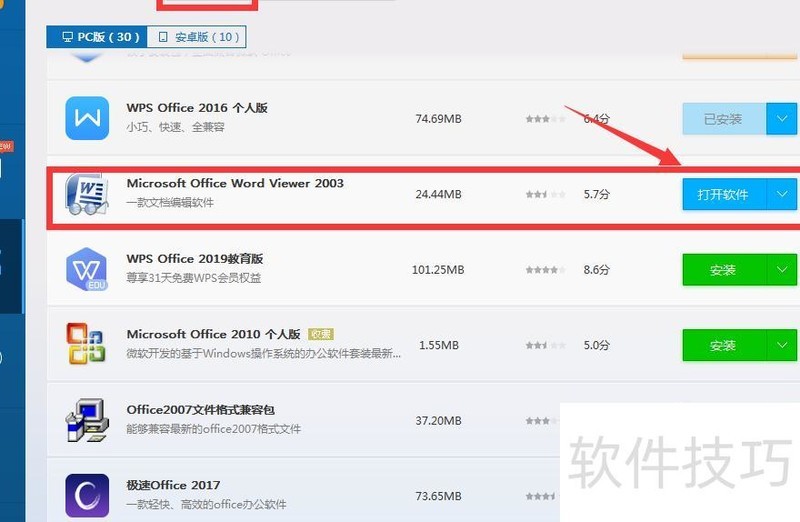This screenshot has height=522, width=800.
Task: Click the Word Viewer 2003 app icon
Action: [87, 194]
